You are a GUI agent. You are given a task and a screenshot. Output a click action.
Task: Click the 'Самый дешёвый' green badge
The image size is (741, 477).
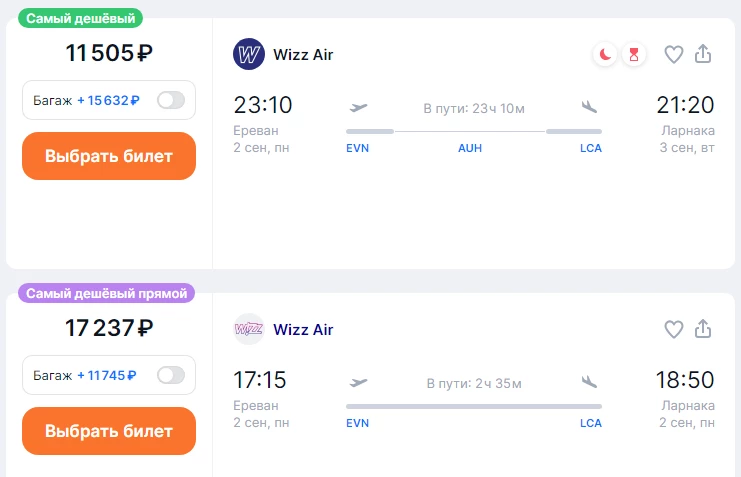point(81,18)
